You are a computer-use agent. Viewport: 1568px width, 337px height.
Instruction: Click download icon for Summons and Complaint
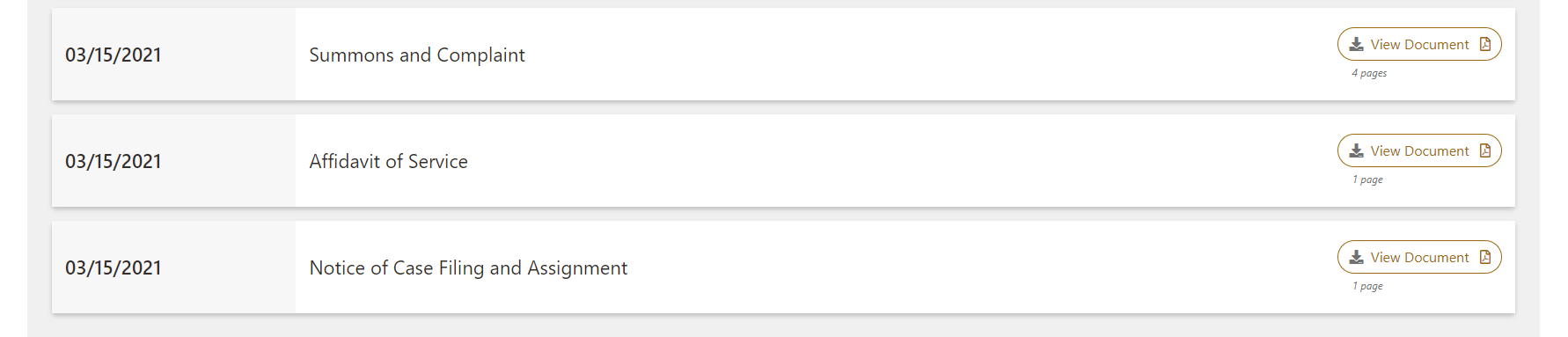(1356, 45)
